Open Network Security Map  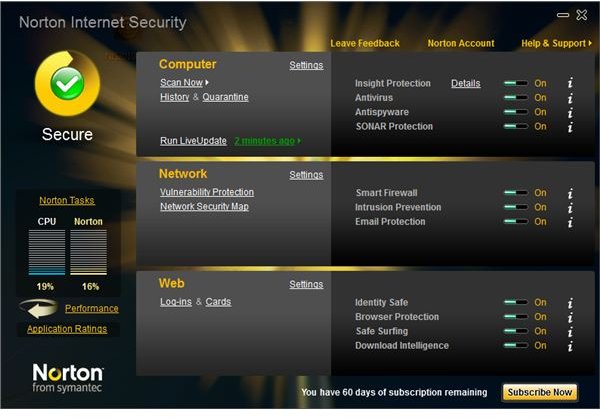pos(204,207)
